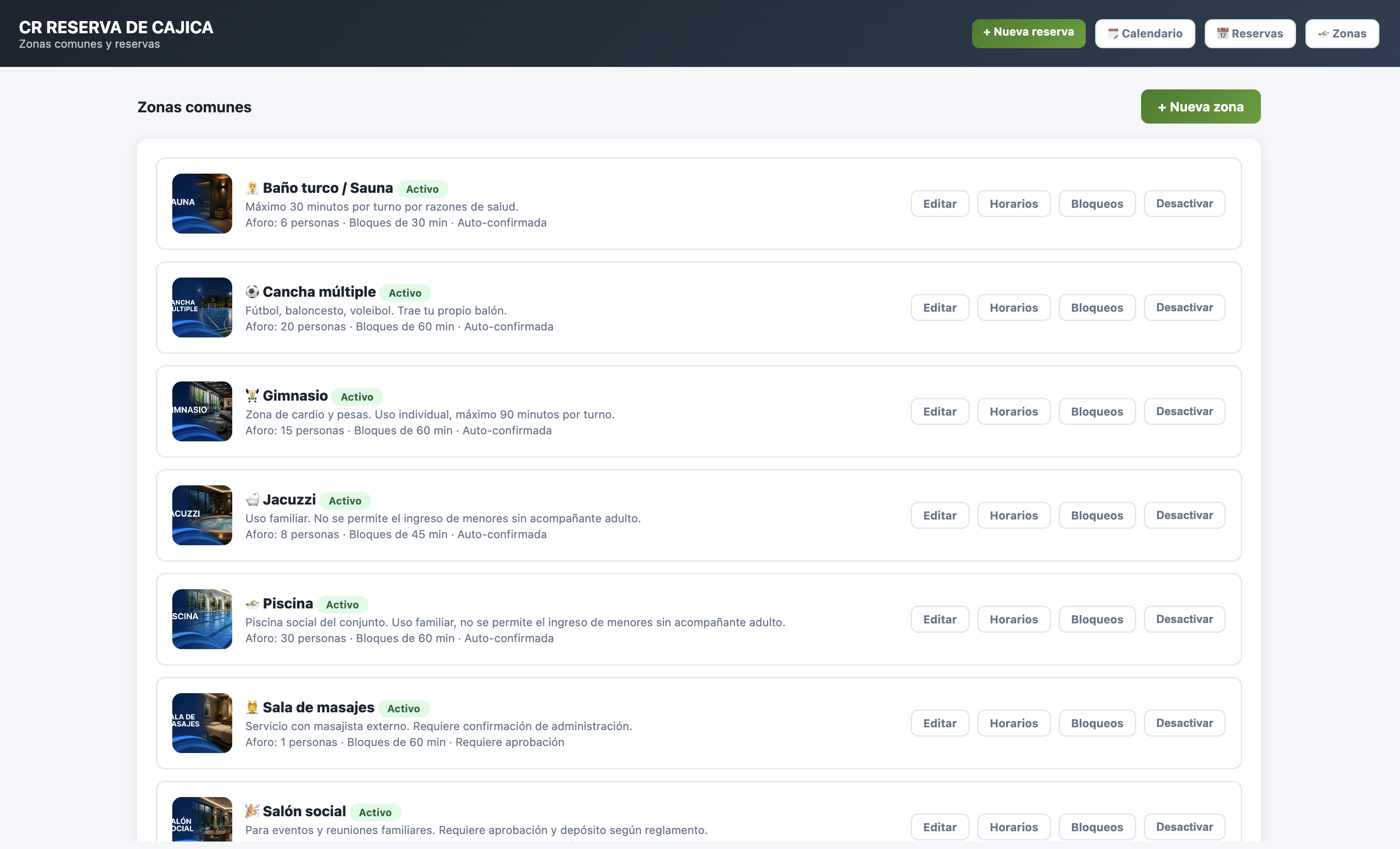1400x849 pixels.
Task: Click the Activo badge next to Piscina
Action: click(342, 604)
